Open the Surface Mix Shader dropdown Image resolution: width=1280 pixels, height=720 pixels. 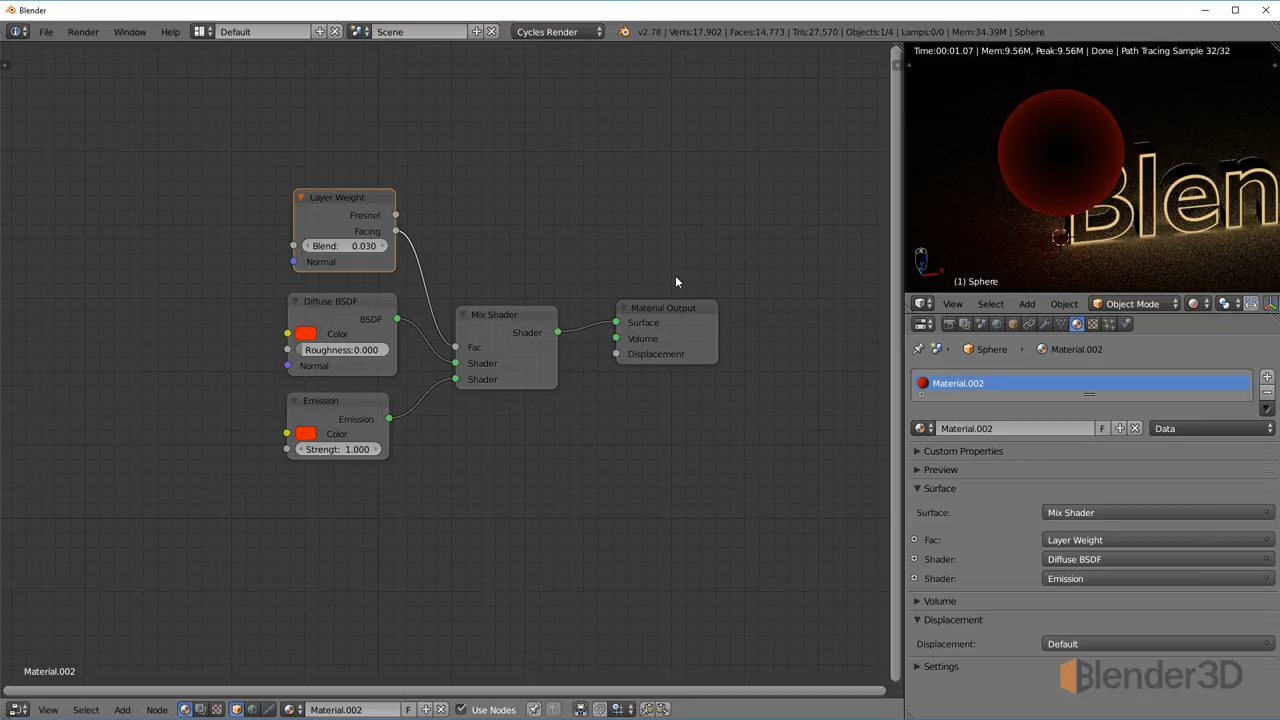pos(1157,513)
